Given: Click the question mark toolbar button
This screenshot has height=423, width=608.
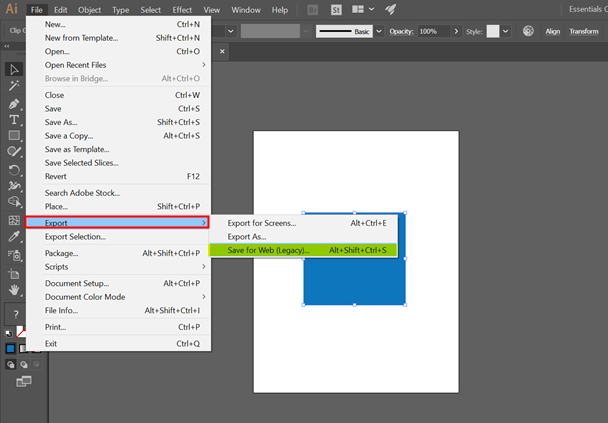Looking at the screenshot, I should pyautogui.click(x=16, y=314).
